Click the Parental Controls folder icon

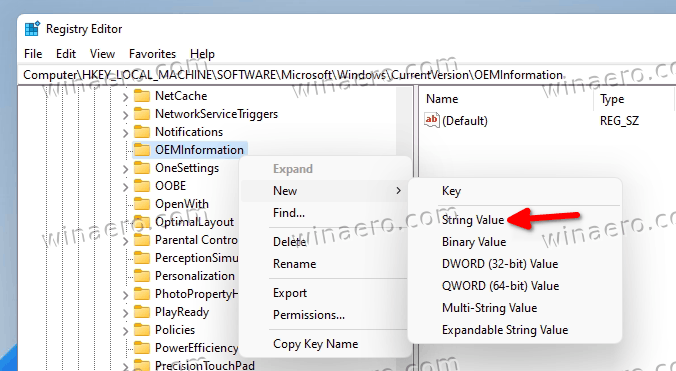pos(141,240)
